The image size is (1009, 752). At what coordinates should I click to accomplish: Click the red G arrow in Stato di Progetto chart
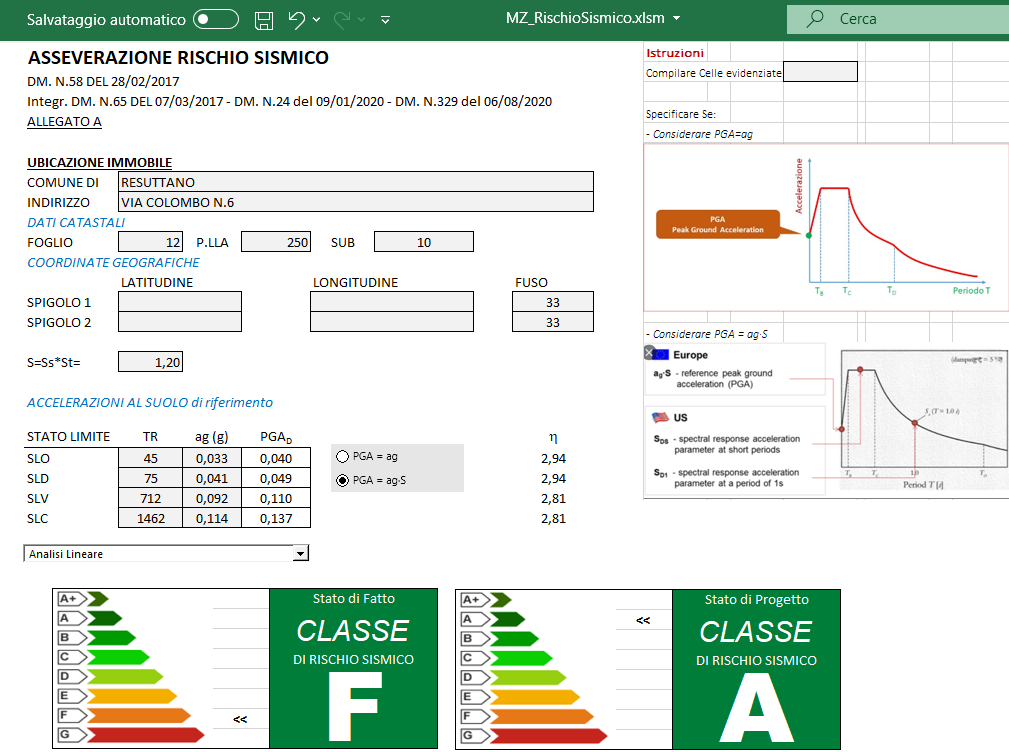548,735
